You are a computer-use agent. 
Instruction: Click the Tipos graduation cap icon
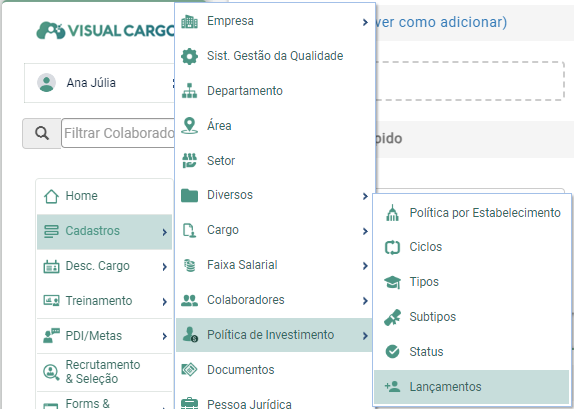pos(392,282)
